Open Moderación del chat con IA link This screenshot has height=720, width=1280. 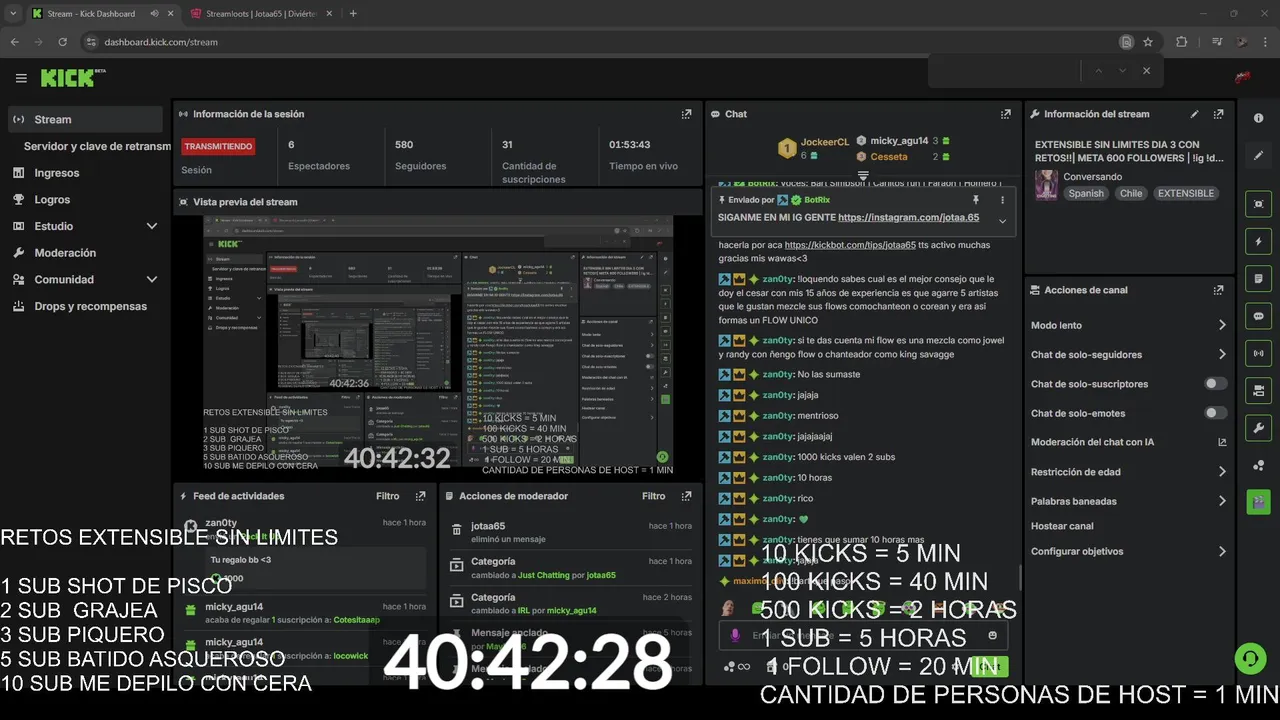(1128, 442)
